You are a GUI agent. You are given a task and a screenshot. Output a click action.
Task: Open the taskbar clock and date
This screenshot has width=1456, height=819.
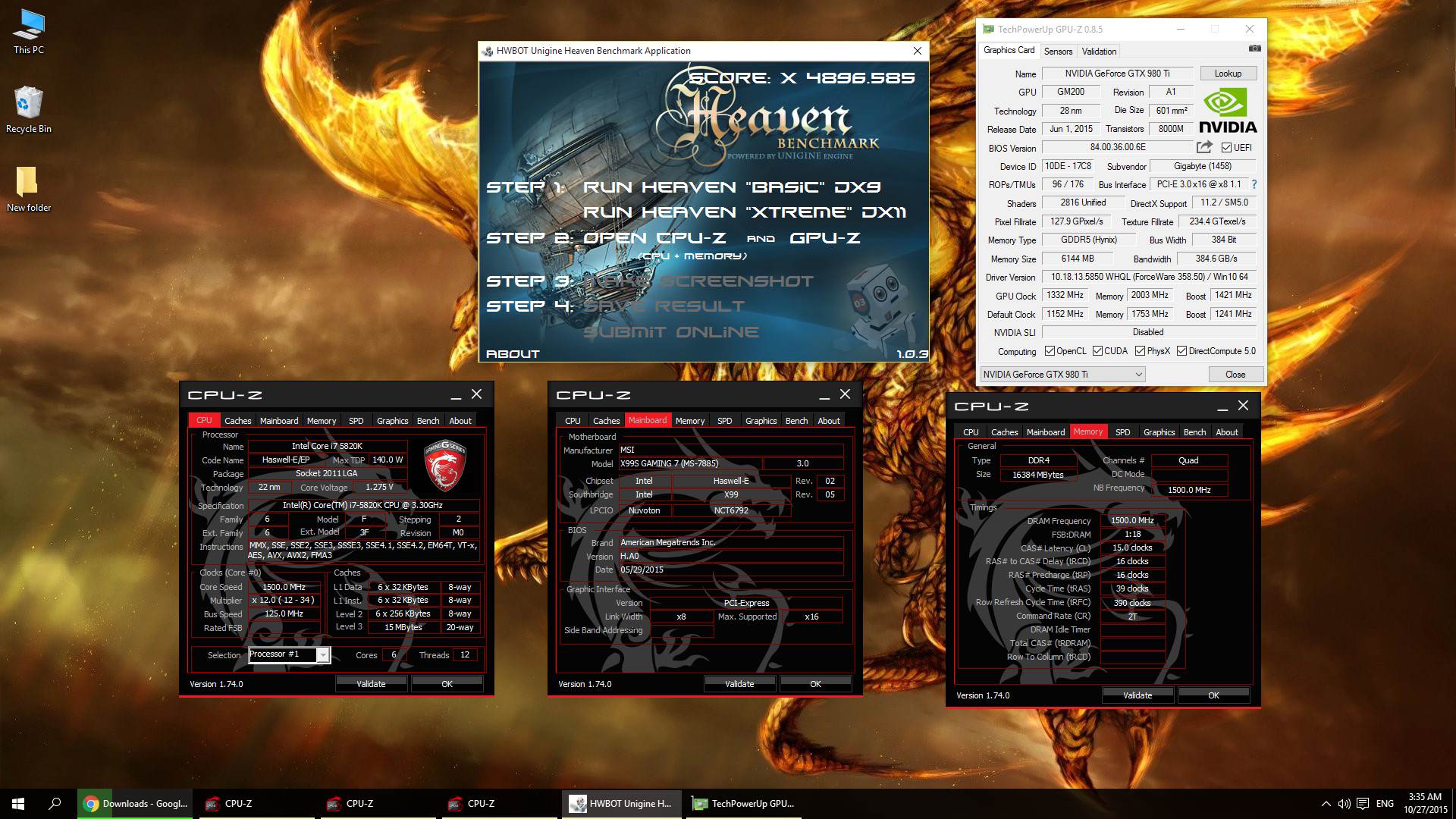(x=1425, y=804)
